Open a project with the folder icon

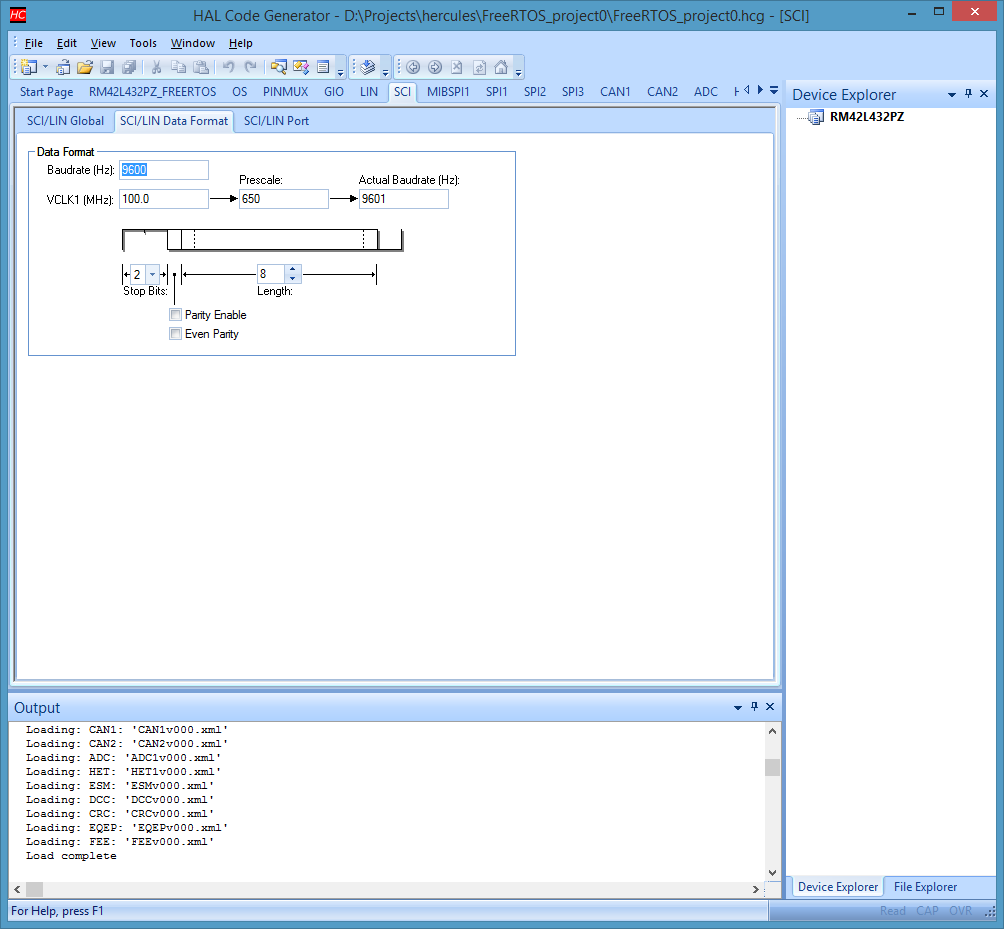(85, 67)
